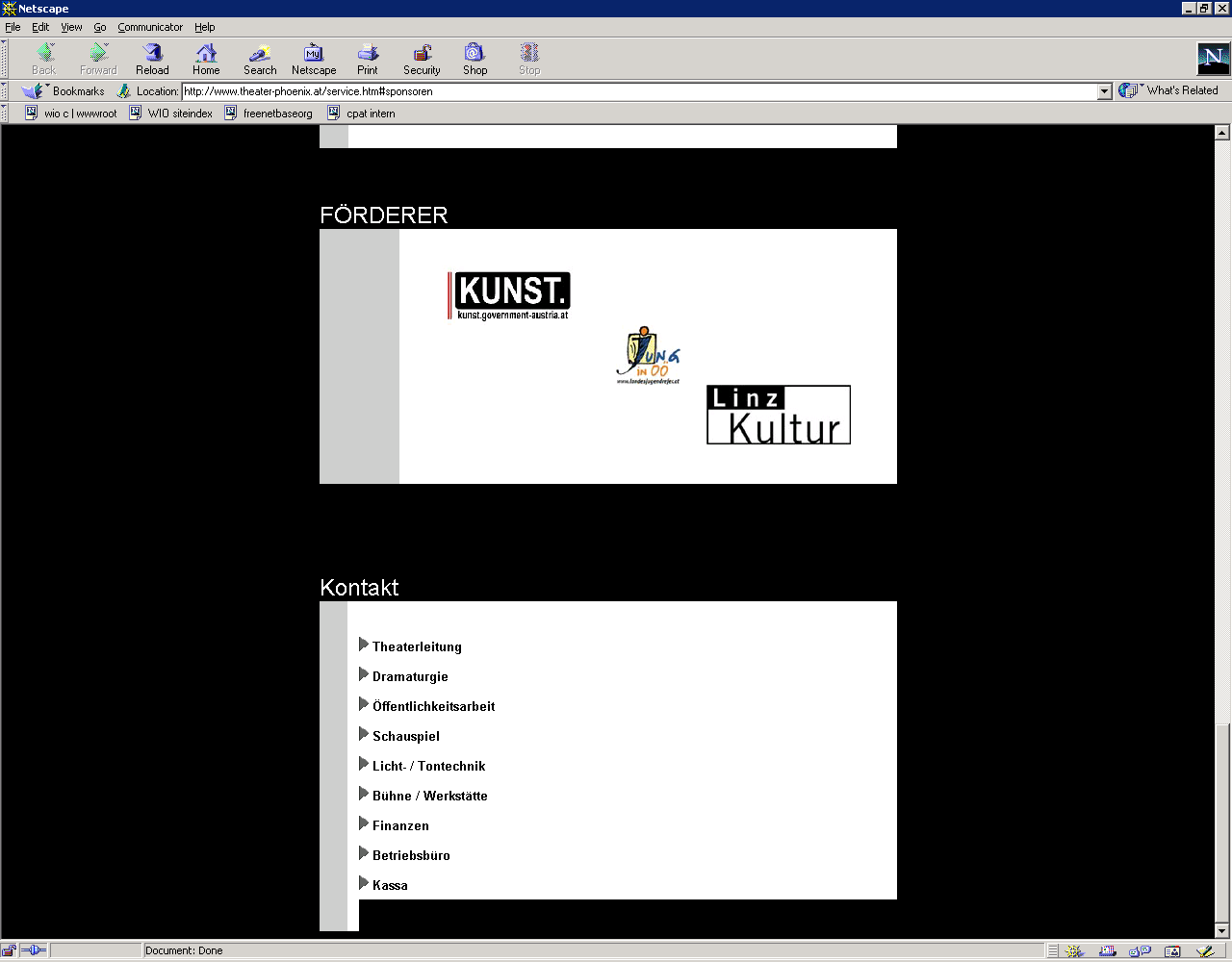Click the Reload toolbar icon
This screenshot has width=1232, height=962.
pyautogui.click(x=152, y=59)
